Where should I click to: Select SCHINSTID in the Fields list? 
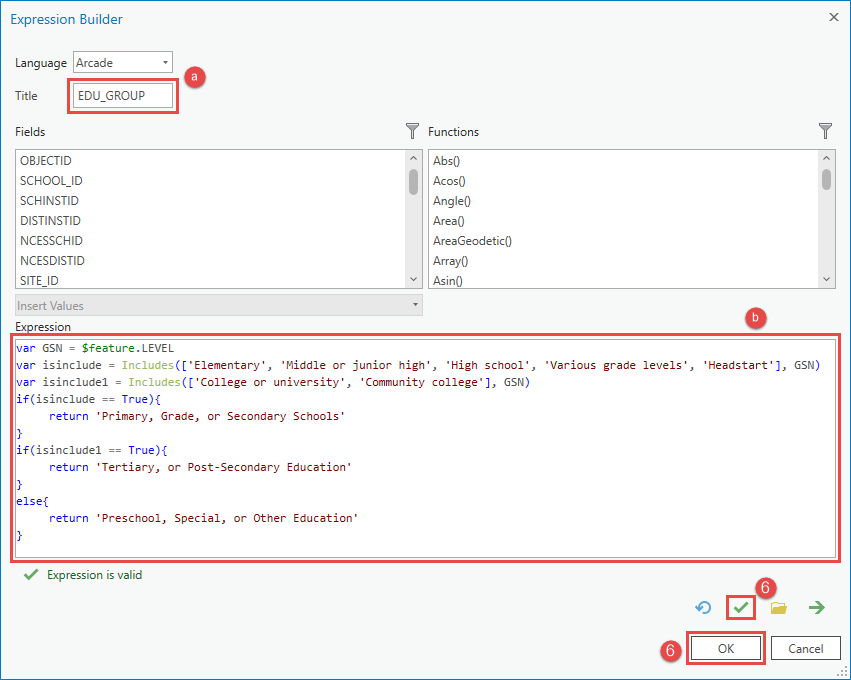tap(49, 201)
